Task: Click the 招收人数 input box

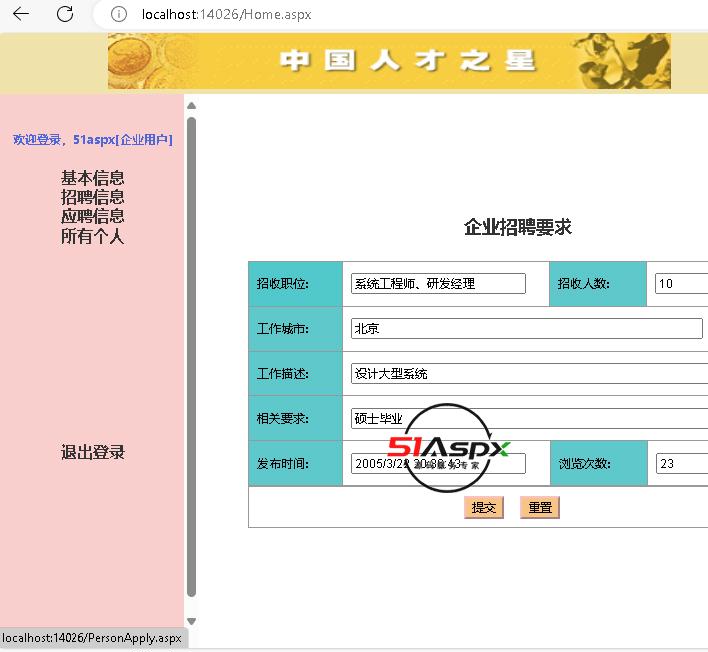Action: click(681, 284)
